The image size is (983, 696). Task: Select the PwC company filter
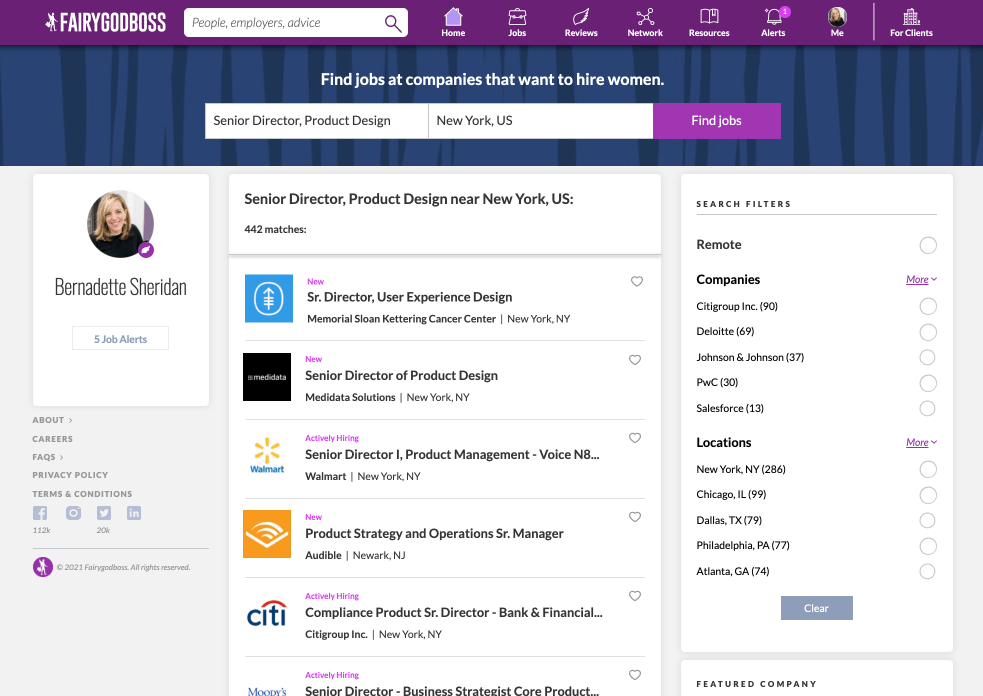point(928,383)
